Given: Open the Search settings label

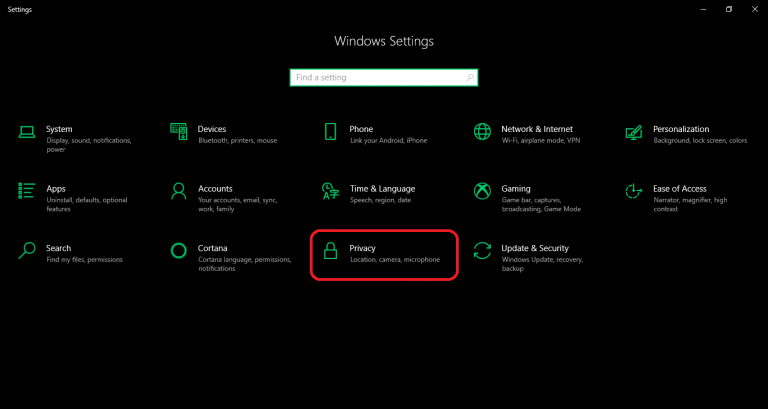Looking at the screenshot, I should (58, 248).
